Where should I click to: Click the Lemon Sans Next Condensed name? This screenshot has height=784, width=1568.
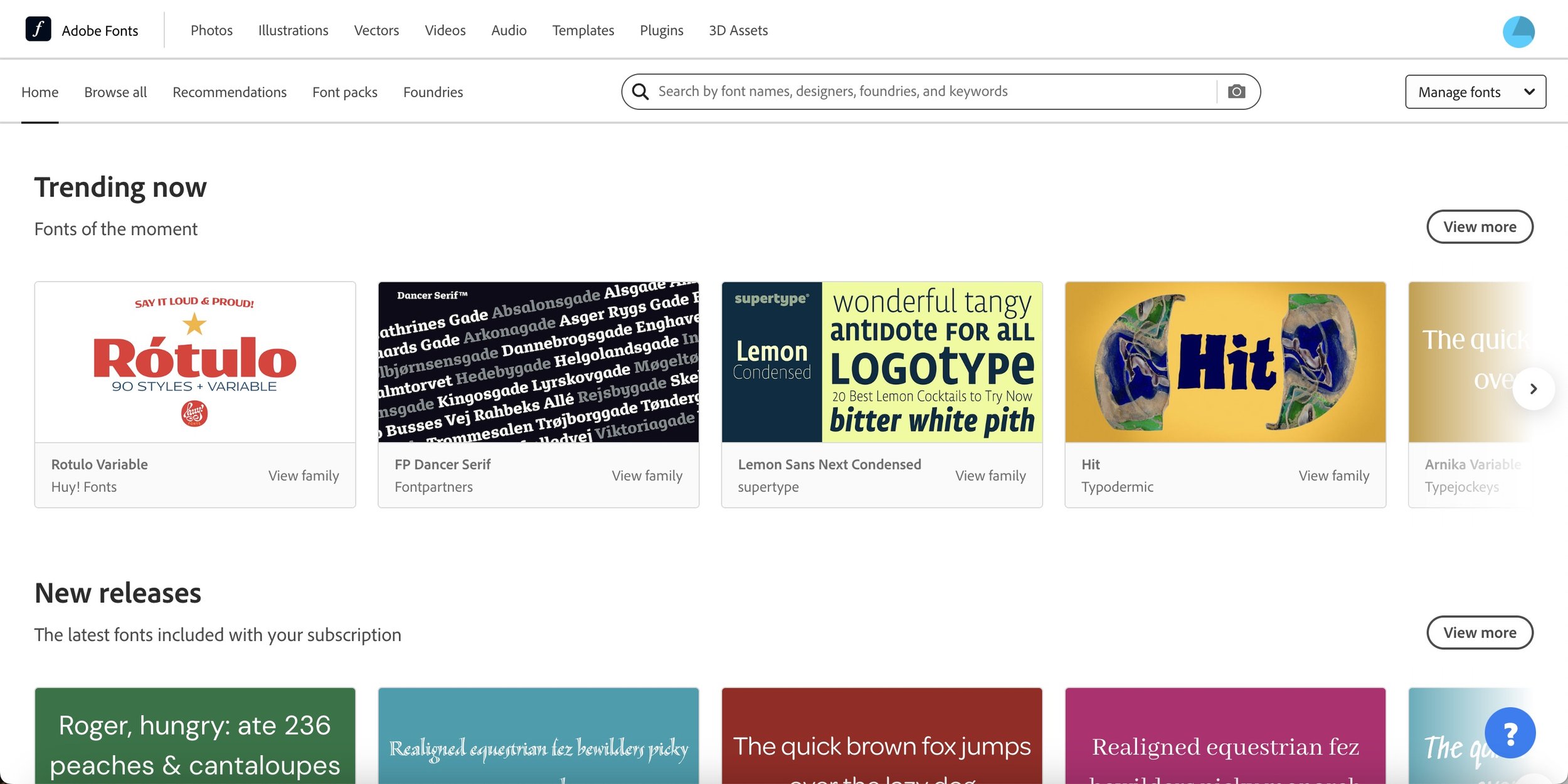829,464
